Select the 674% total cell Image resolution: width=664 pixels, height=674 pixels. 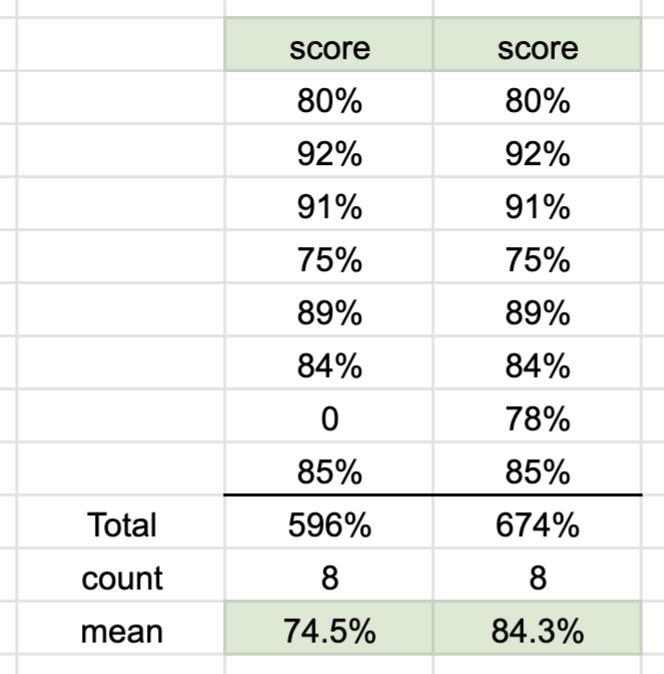tap(537, 522)
